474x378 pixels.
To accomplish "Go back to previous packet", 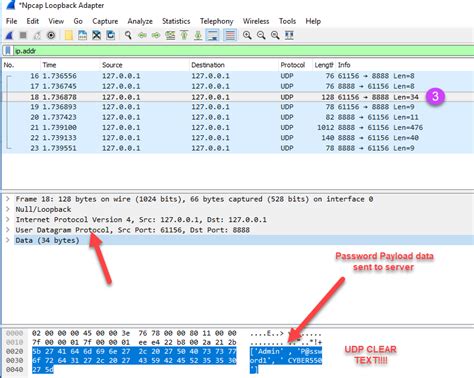I will [142, 35].
